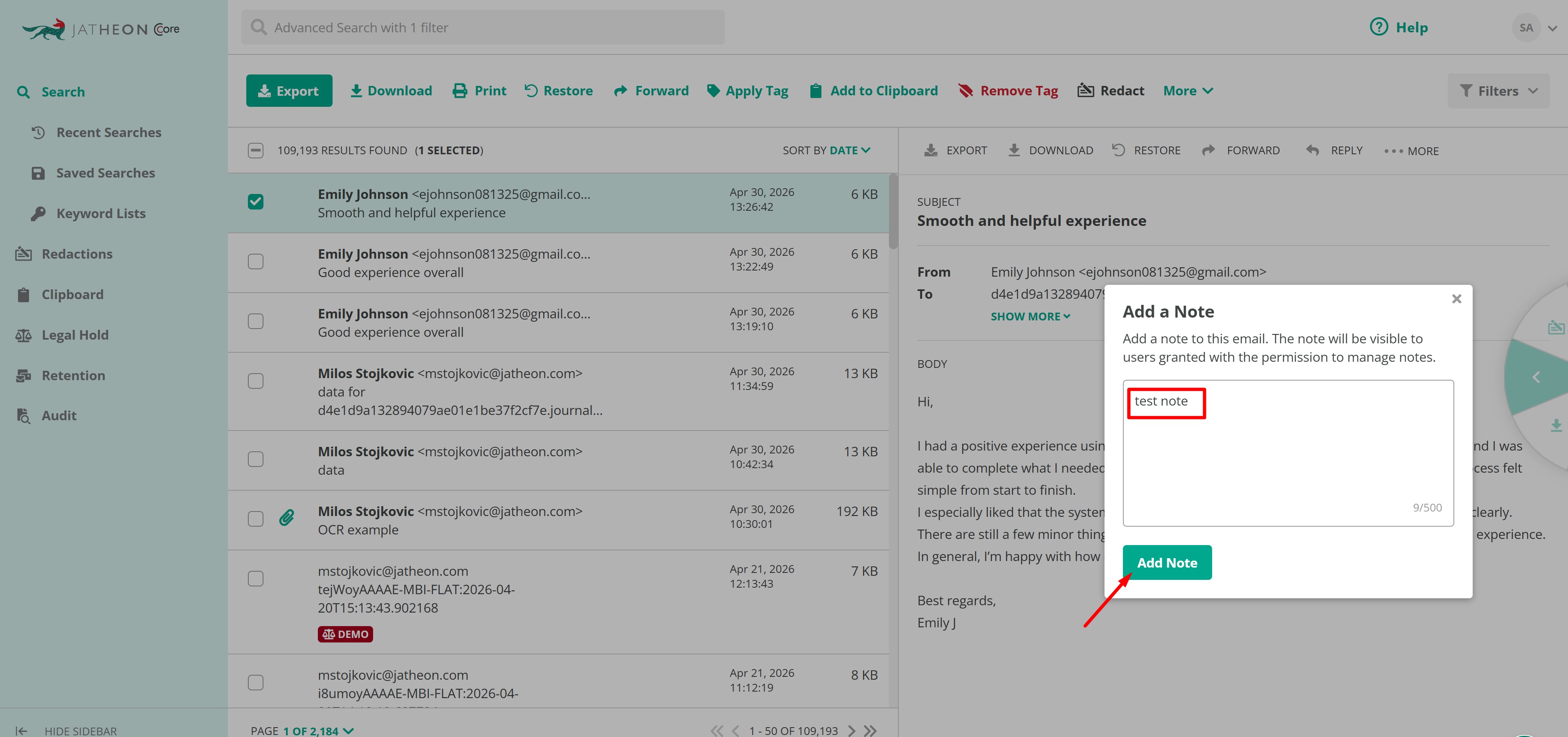Click the Add to Clipboard toolbar item
The width and height of the screenshot is (1568, 737).
click(874, 91)
